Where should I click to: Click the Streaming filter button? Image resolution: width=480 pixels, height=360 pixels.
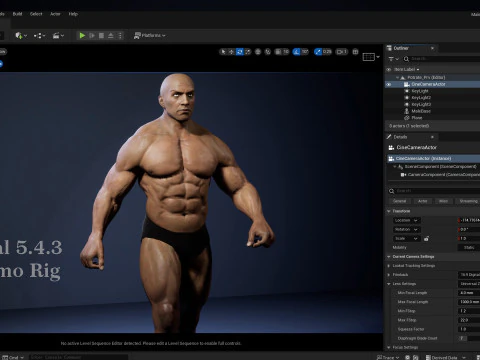coord(468,201)
